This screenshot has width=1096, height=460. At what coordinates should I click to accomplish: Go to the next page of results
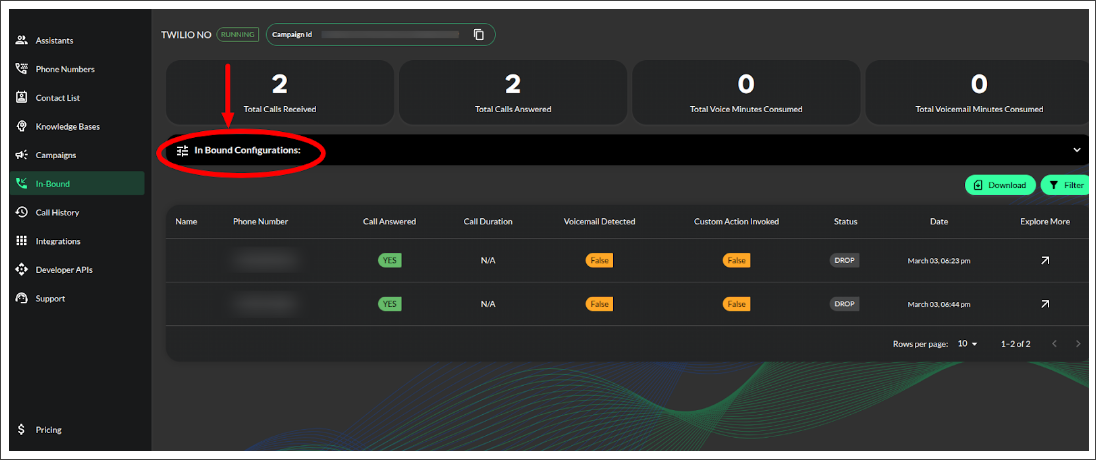tap(1078, 344)
